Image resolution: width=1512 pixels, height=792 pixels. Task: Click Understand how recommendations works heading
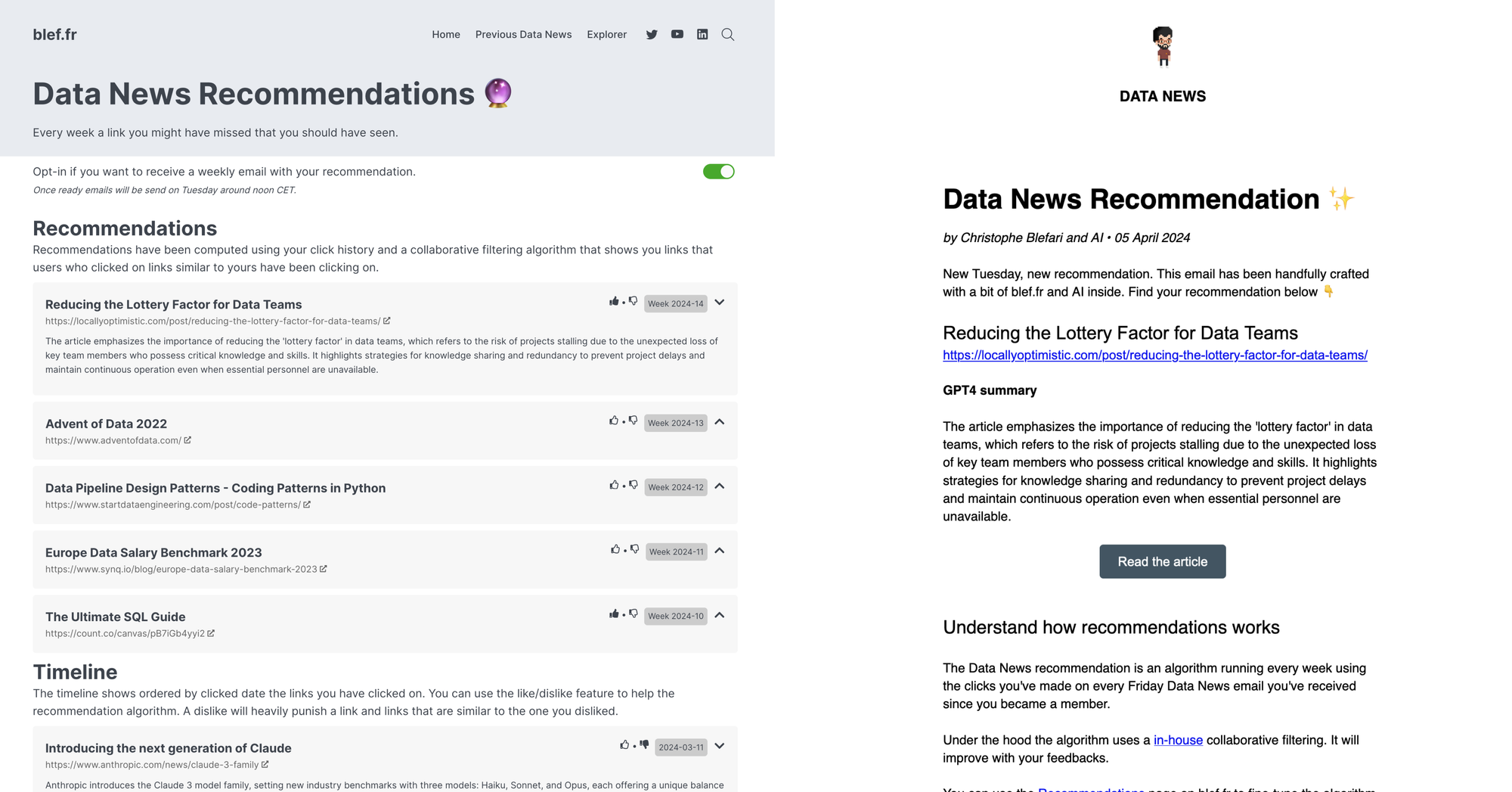click(1111, 627)
